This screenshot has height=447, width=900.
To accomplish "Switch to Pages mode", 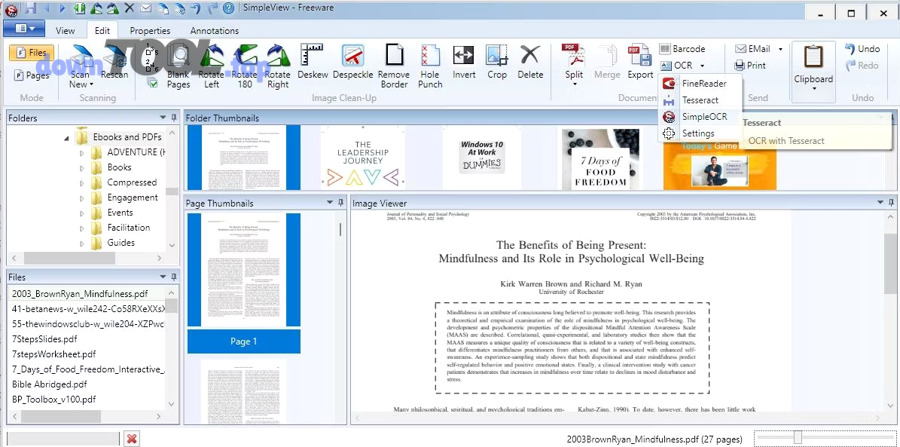I will 31,75.
